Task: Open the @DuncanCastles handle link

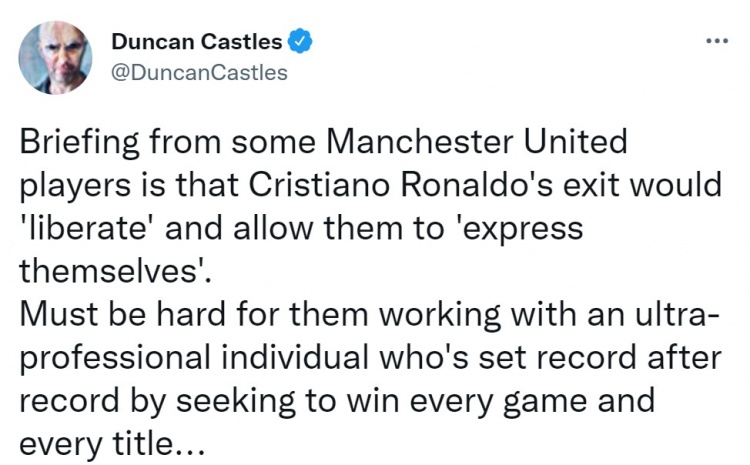Action: 199,73
